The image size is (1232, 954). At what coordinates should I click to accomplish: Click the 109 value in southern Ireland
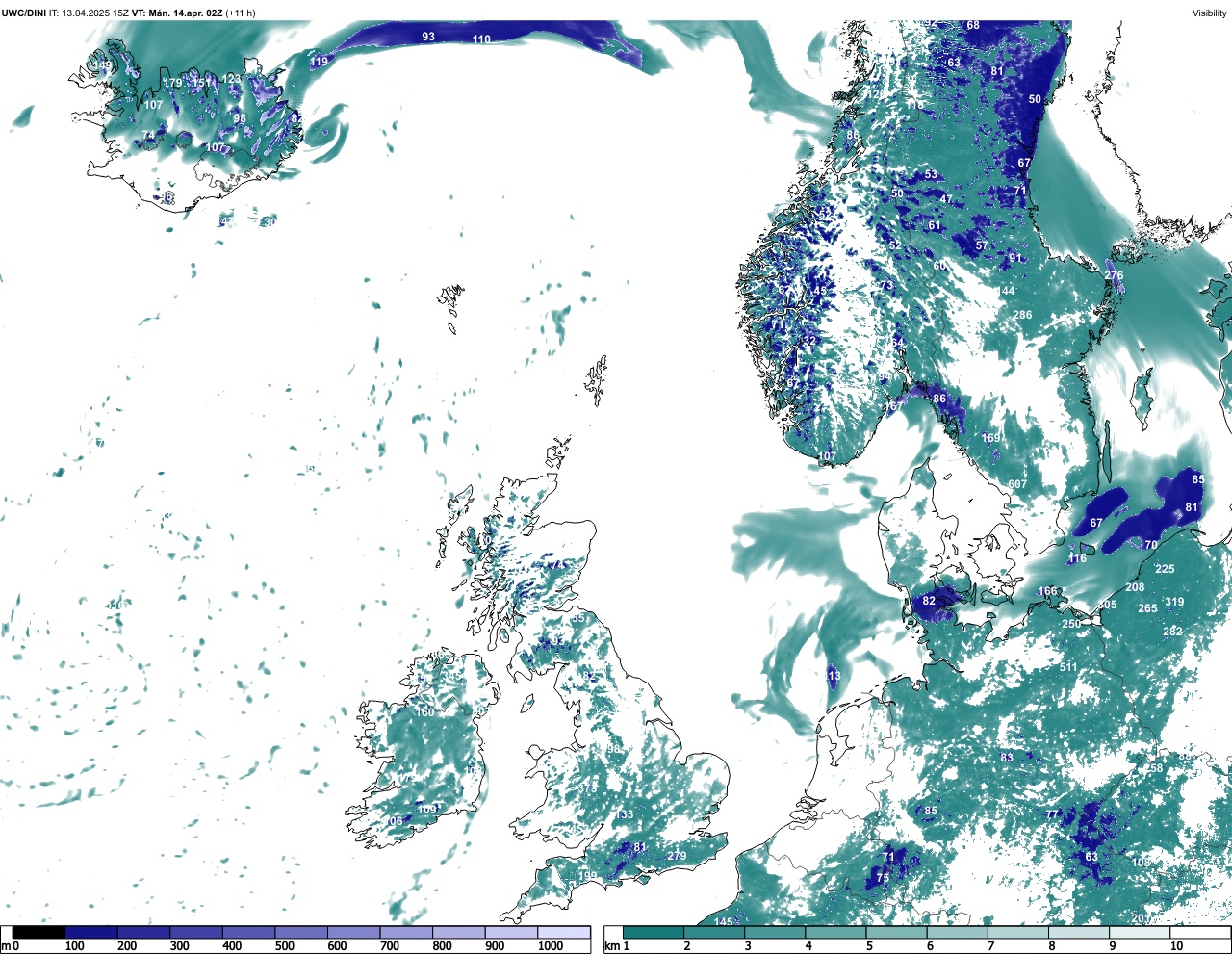tap(427, 809)
